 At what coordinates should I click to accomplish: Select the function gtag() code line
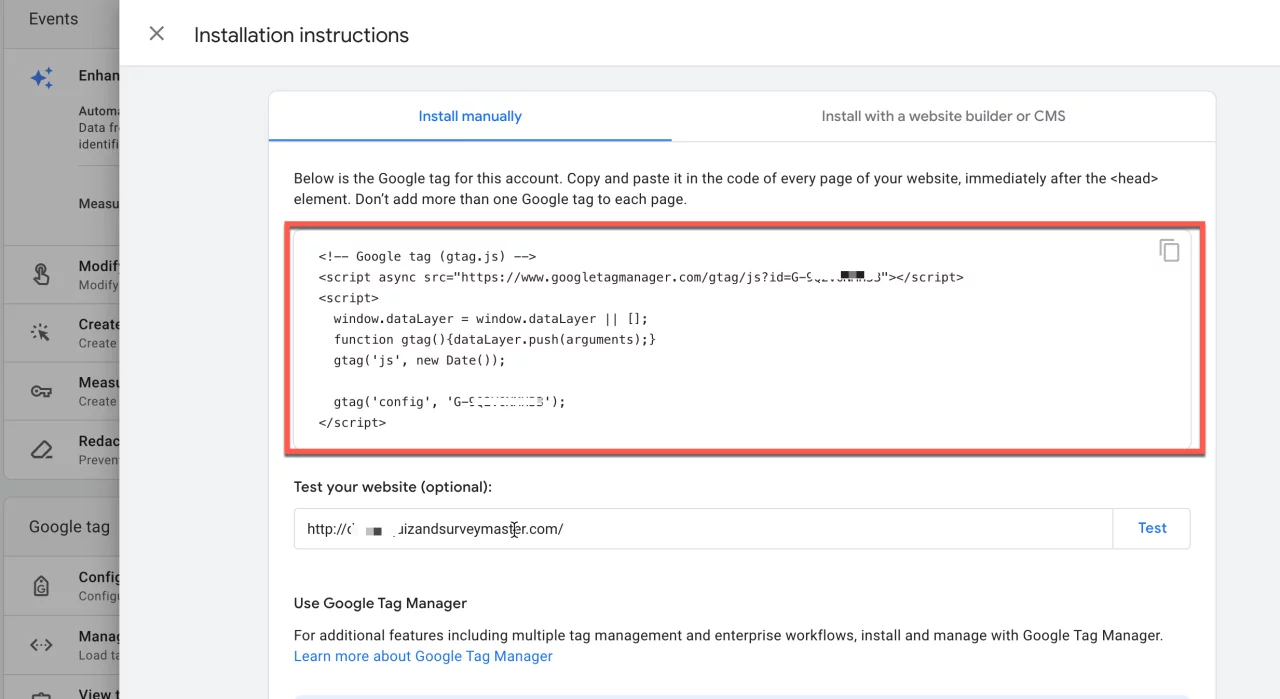pyautogui.click(x=495, y=340)
